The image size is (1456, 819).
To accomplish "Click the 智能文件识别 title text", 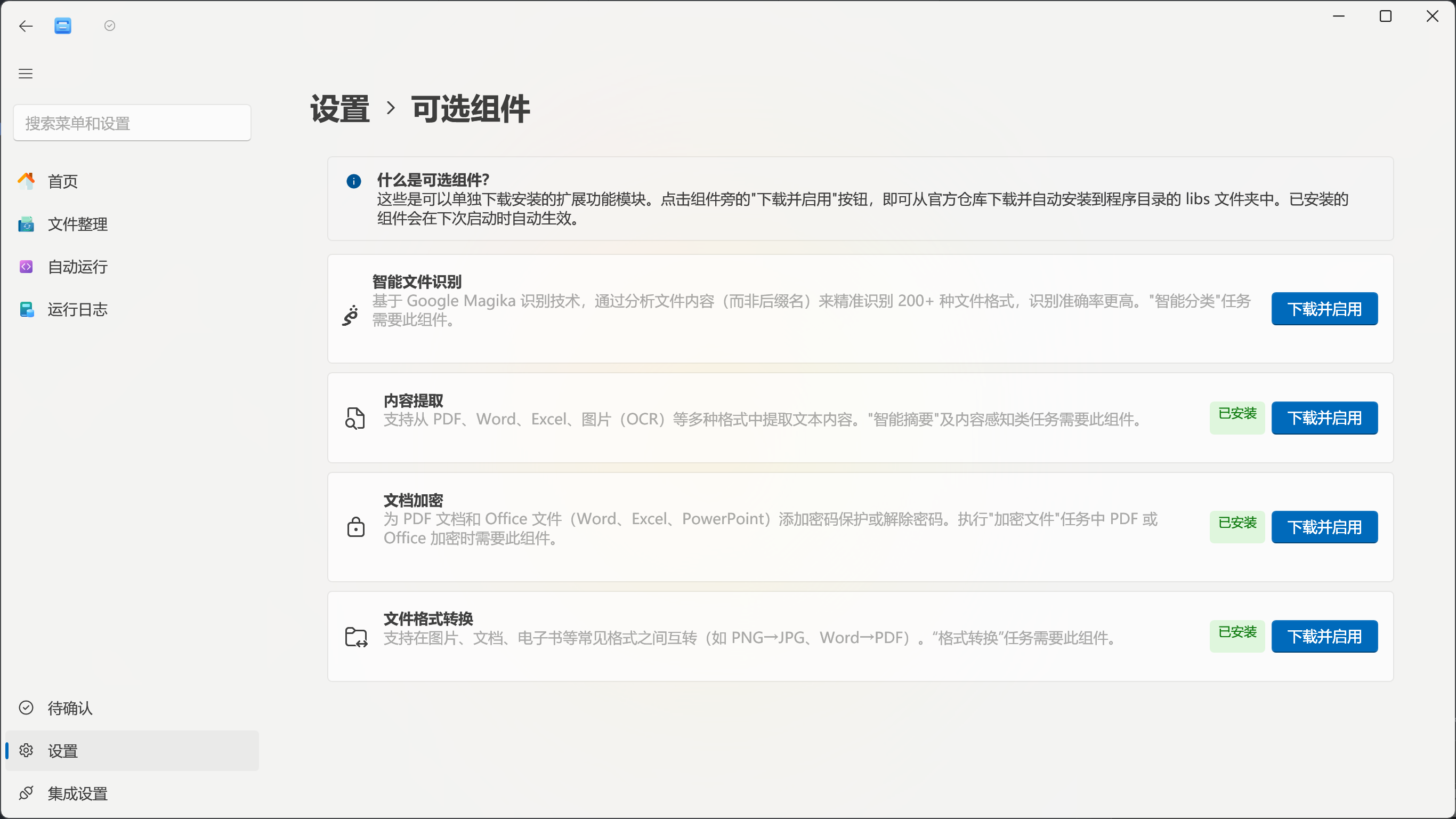I will [x=417, y=282].
